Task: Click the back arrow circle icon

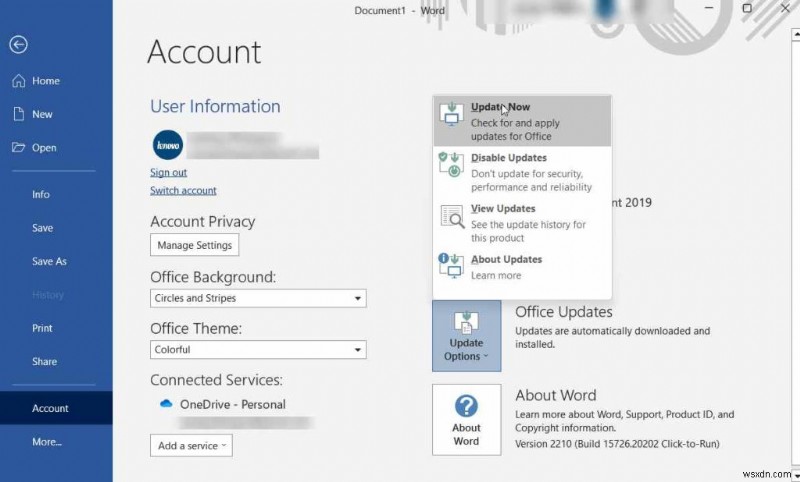Action: (18, 45)
